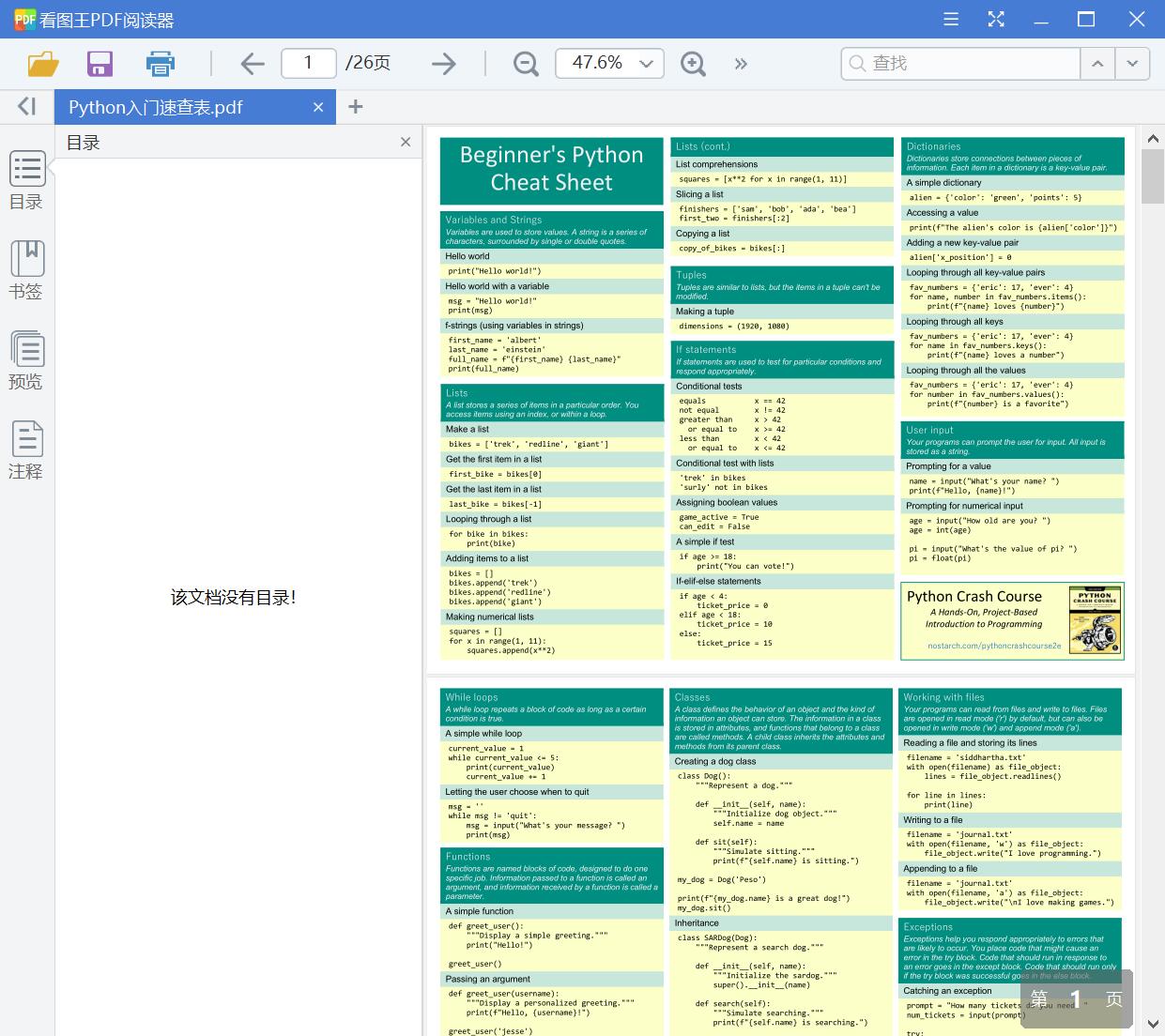
Task: Find previous search result with up chevron
Action: coord(1096,64)
